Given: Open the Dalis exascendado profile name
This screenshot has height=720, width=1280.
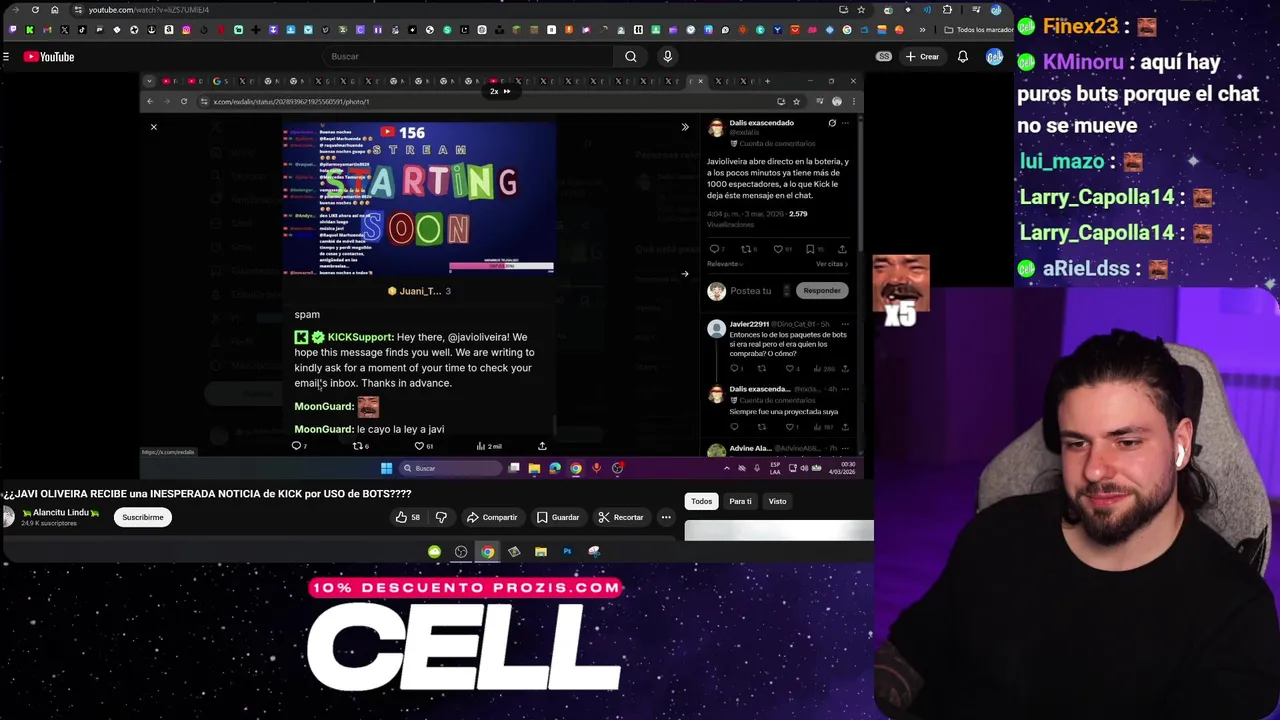Looking at the screenshot, I should [x=761, y=123].
